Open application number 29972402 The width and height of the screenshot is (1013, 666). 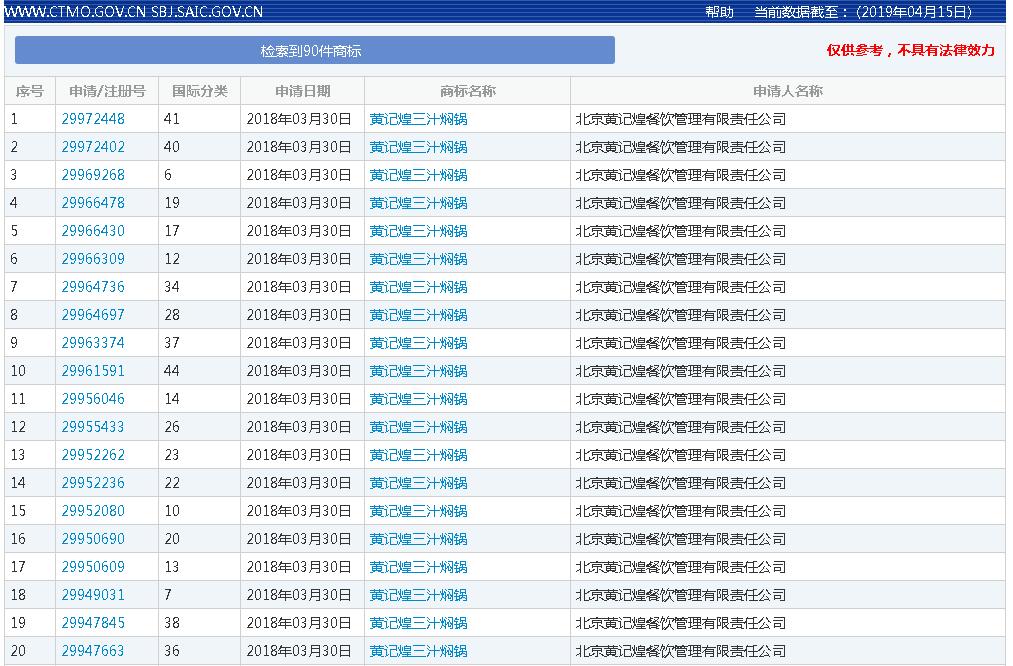93,147
